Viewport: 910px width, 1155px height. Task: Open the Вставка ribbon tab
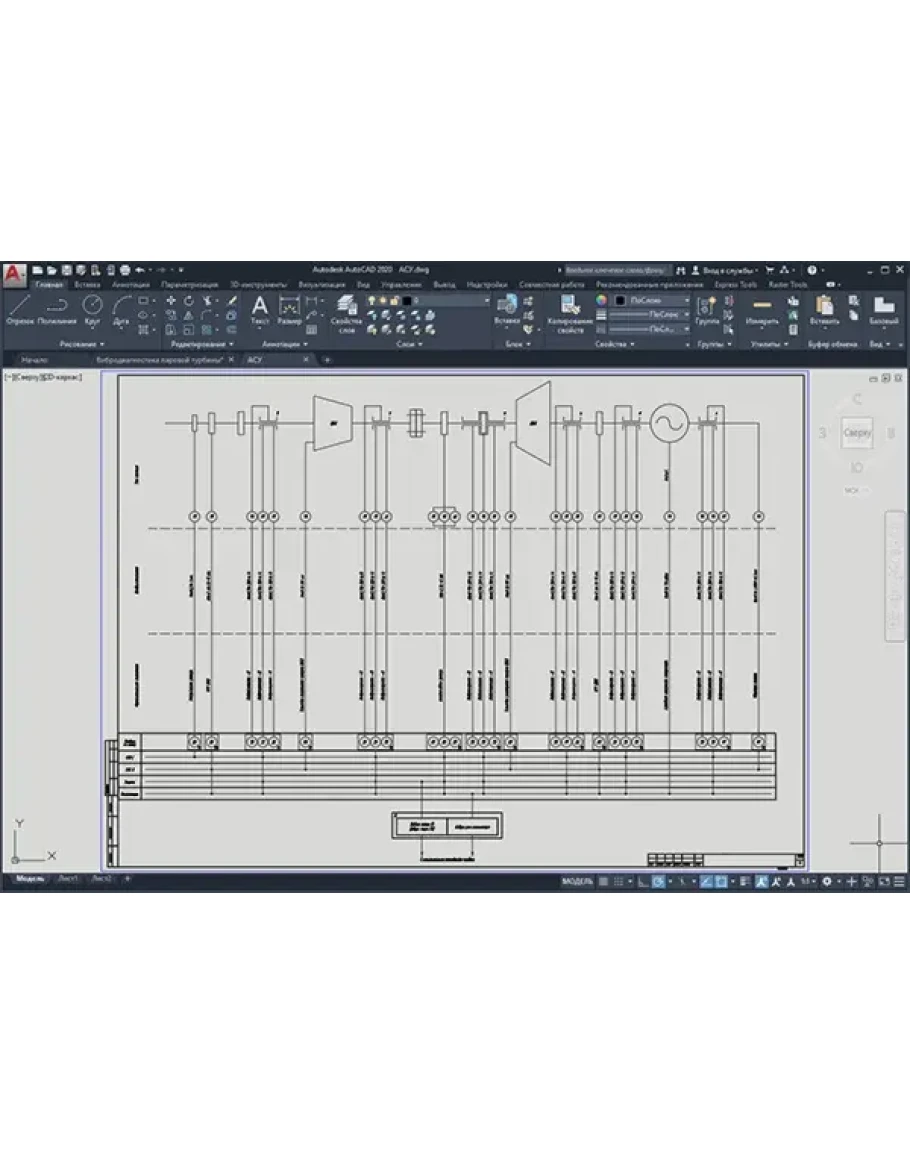tap(87, 284)
